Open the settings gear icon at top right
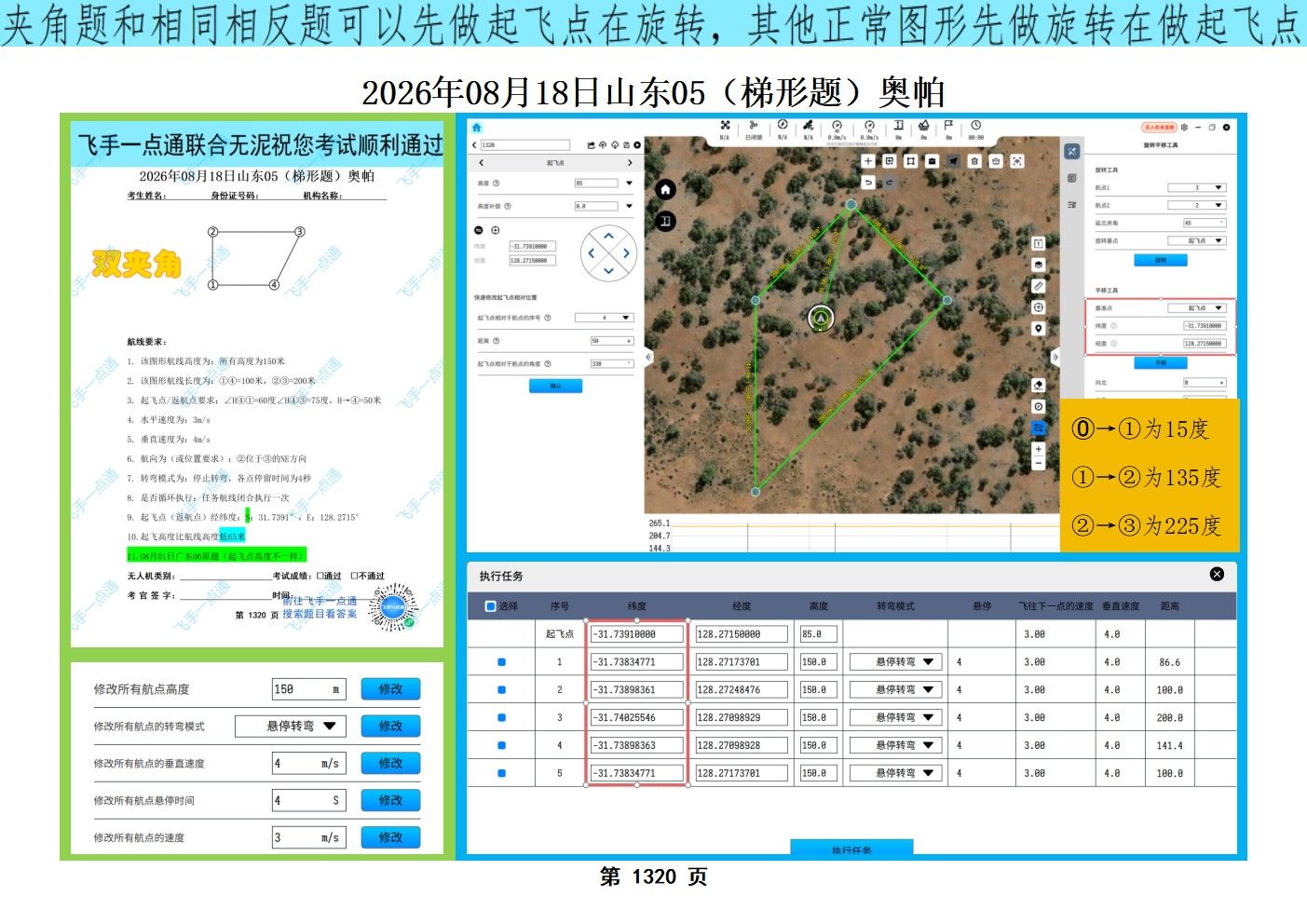This screenshot has height=924, width=1307. (1184, 128)
